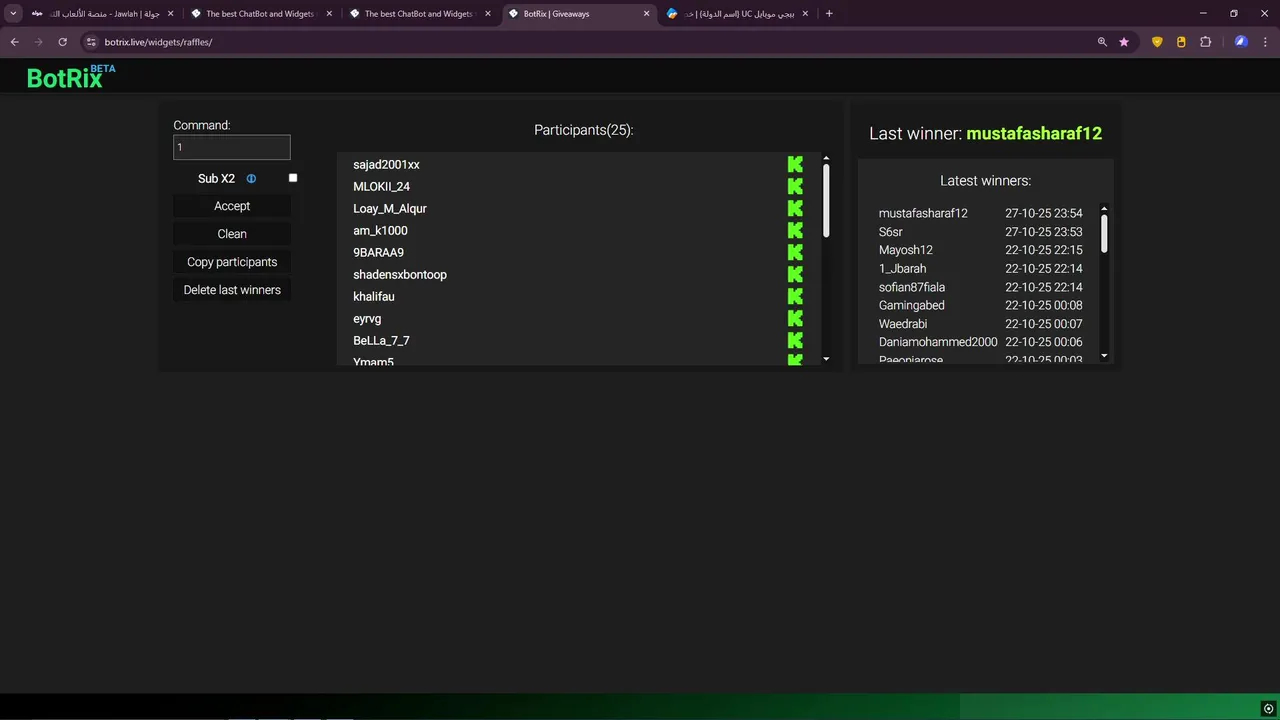Close the Jawlah tab
1280x720 pixels.
[x=170, y=14]
